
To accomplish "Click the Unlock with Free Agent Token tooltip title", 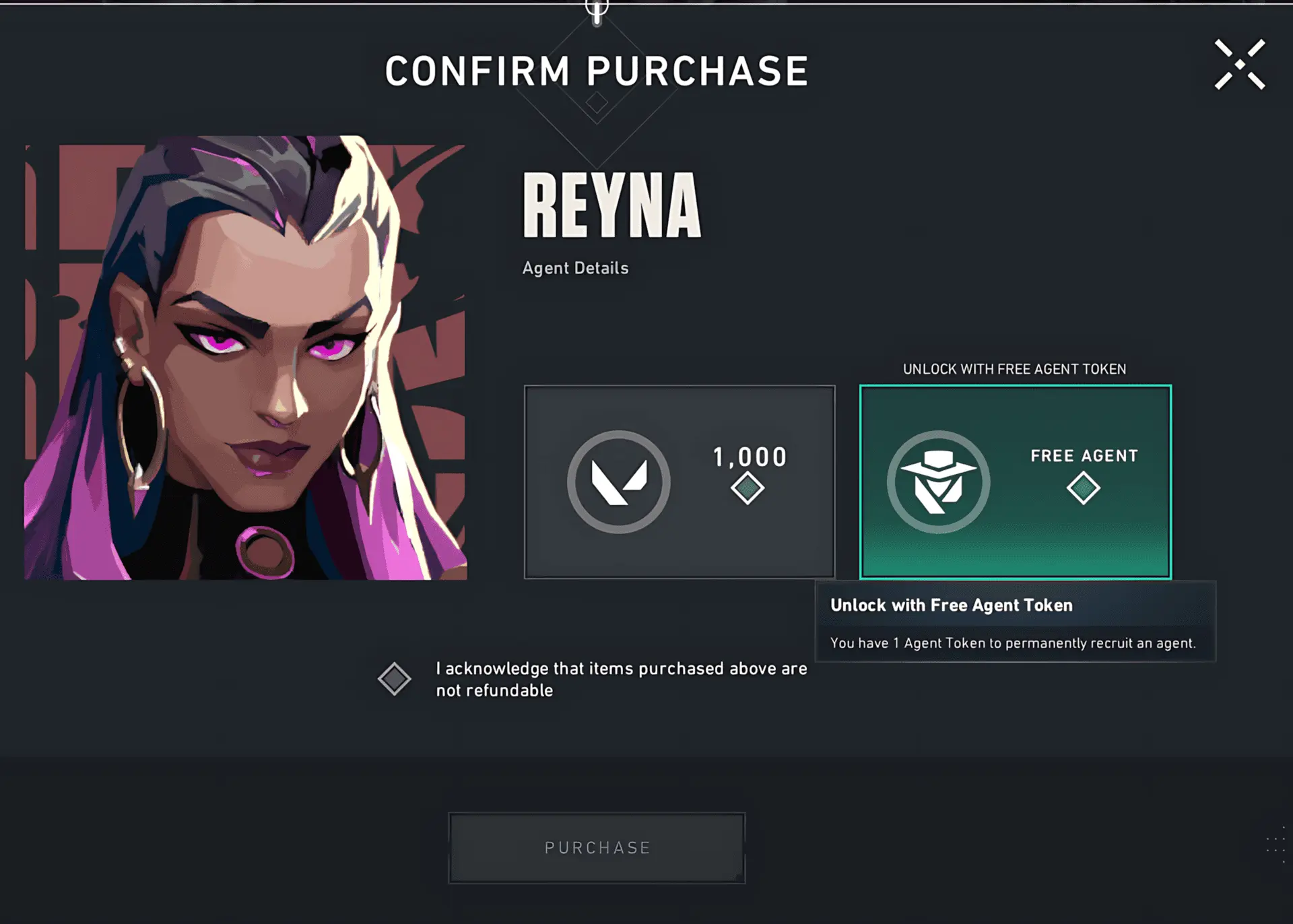I will click(951, 605).
